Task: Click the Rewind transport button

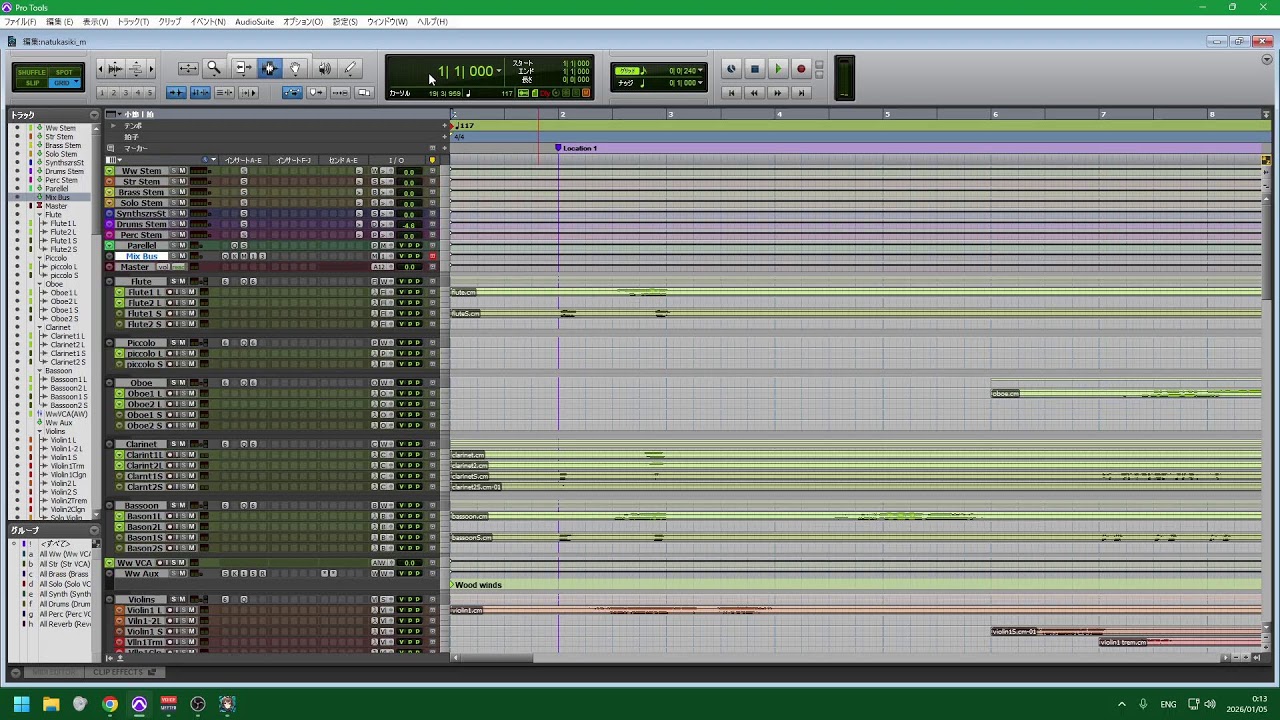Action: click(x=754, y=93)
